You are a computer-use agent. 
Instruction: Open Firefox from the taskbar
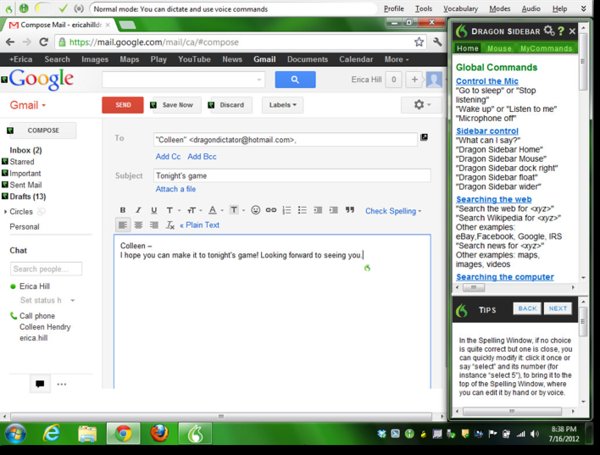point(159,434)
